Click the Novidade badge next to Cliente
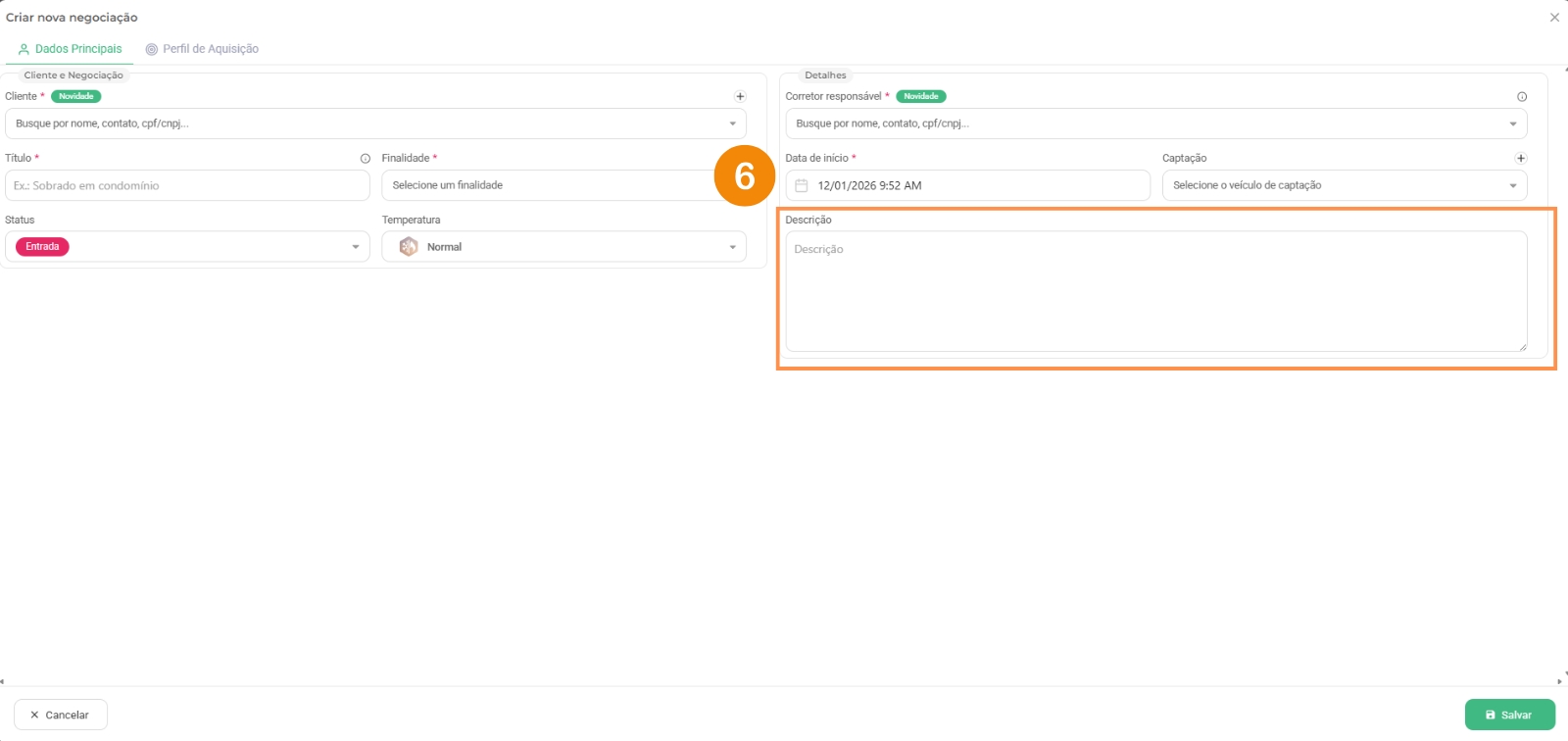This screenshot has width=1568, height=741. [x=76, y=96]
